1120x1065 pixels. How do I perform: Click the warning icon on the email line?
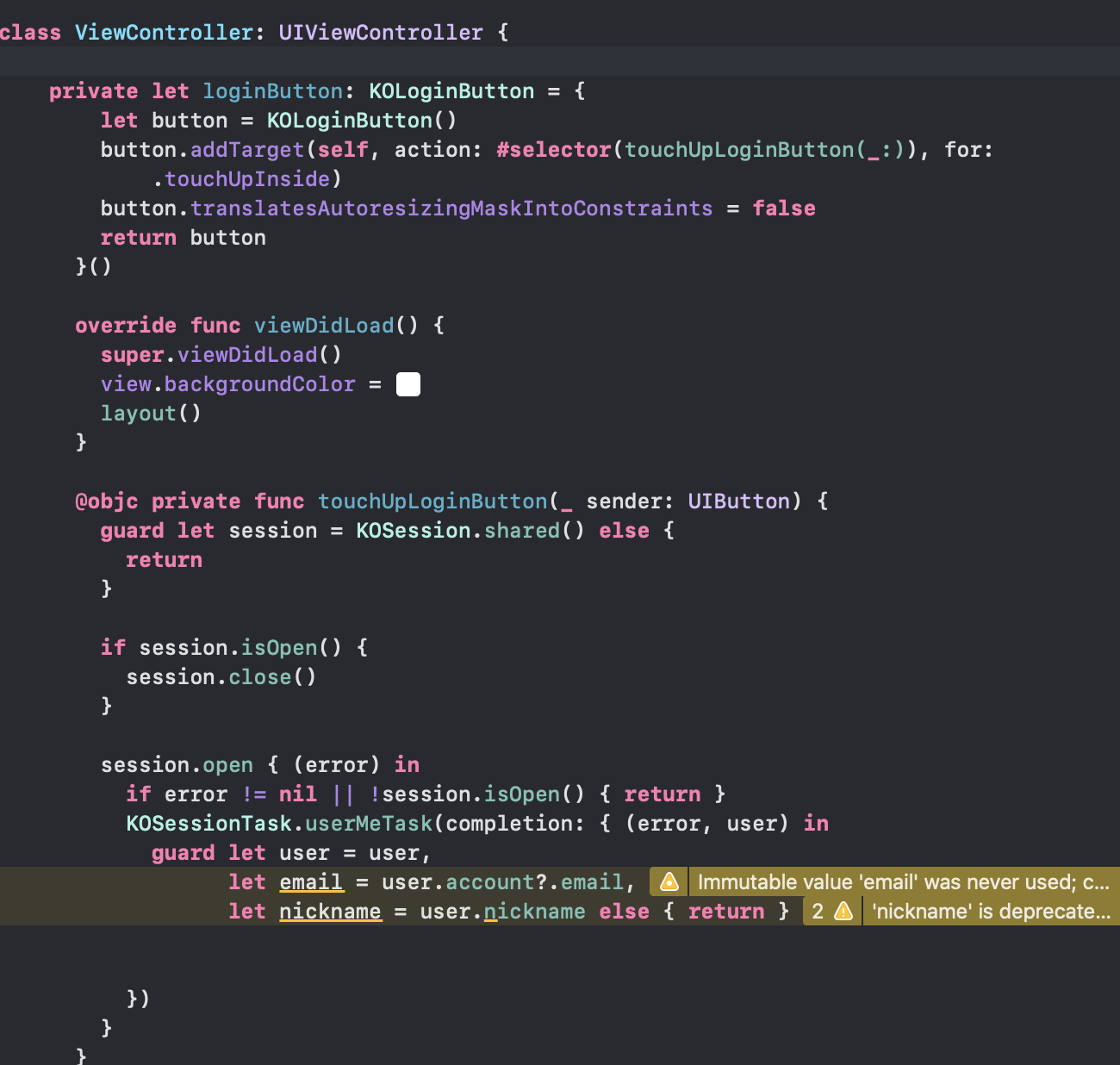point(669,882)
